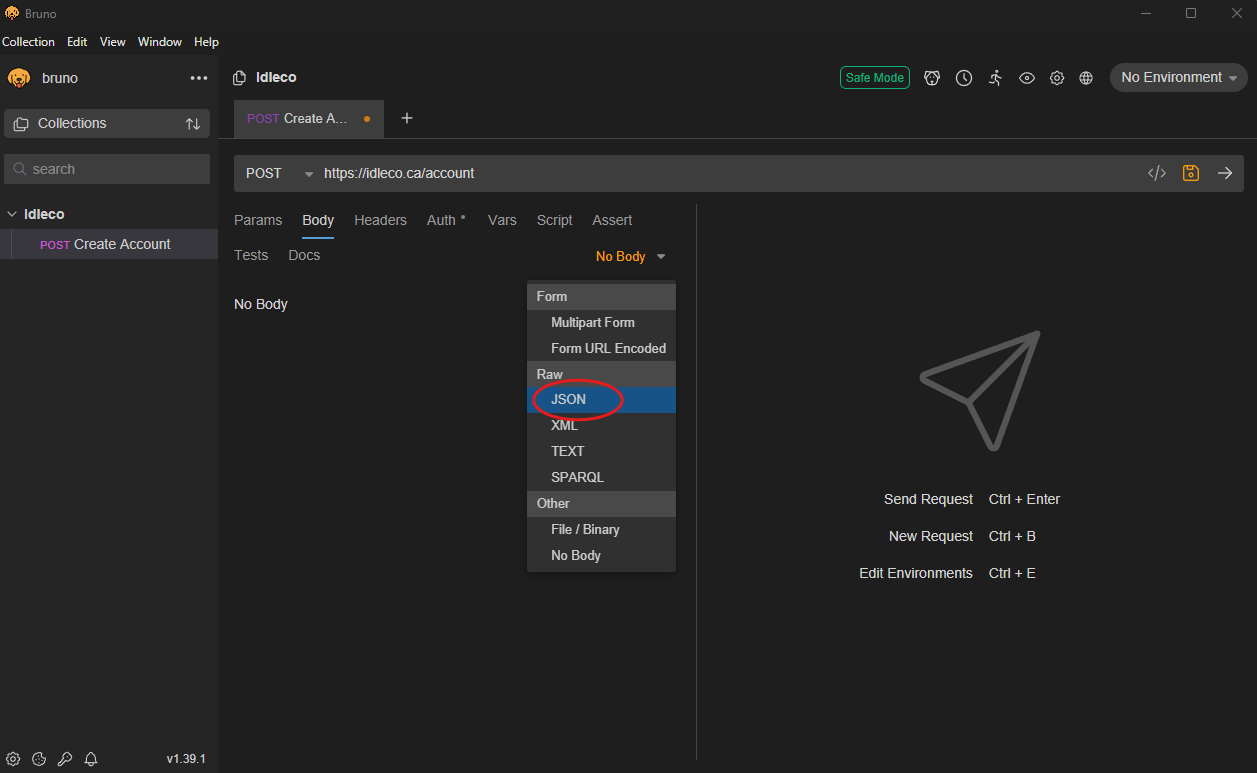
Task: Open the cookies icon in bottom bar
Action: pyautogui.click(x=39, y=759)
